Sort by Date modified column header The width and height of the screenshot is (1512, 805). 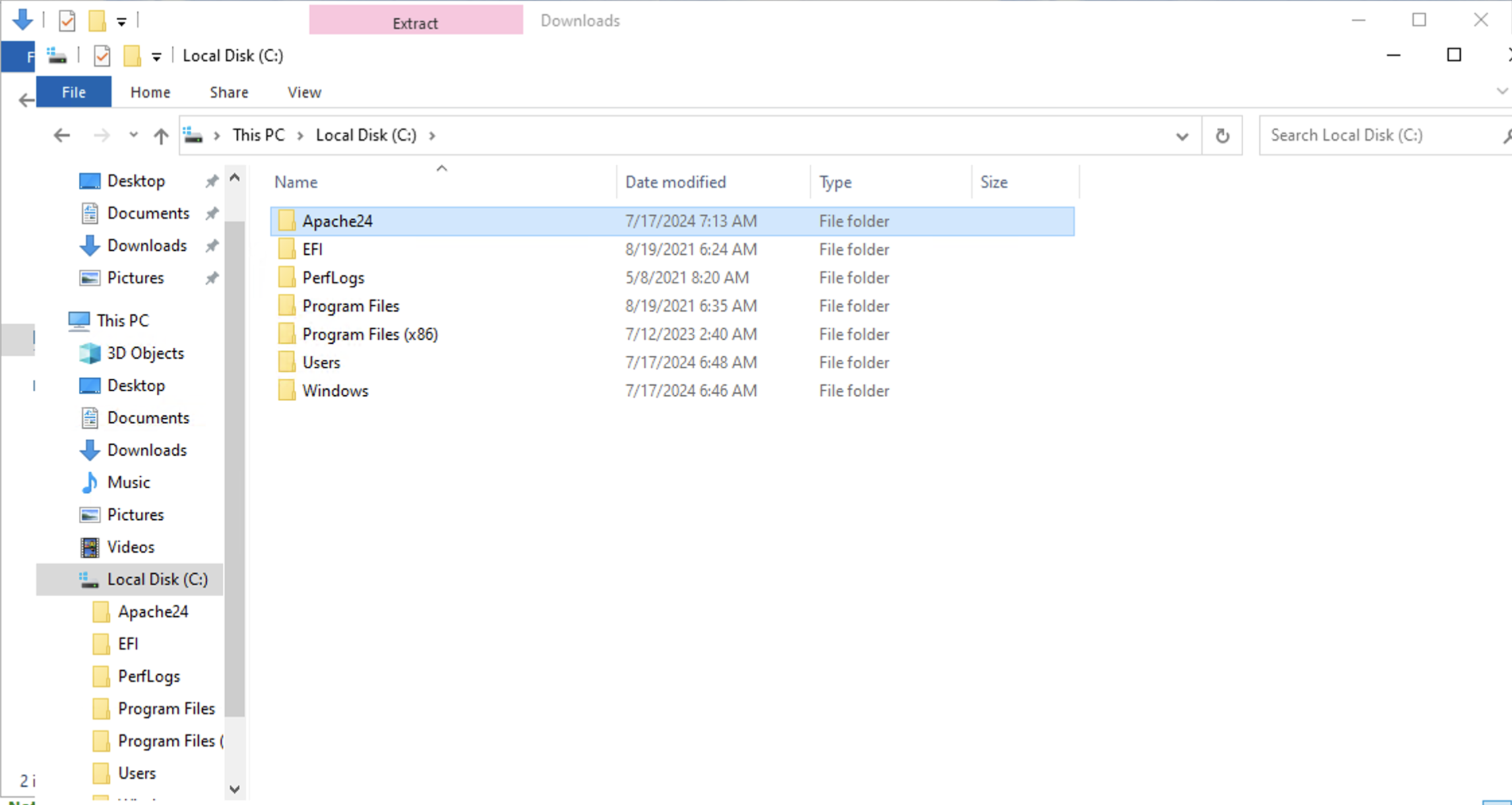pyautogui.click(x=675, y=182)
